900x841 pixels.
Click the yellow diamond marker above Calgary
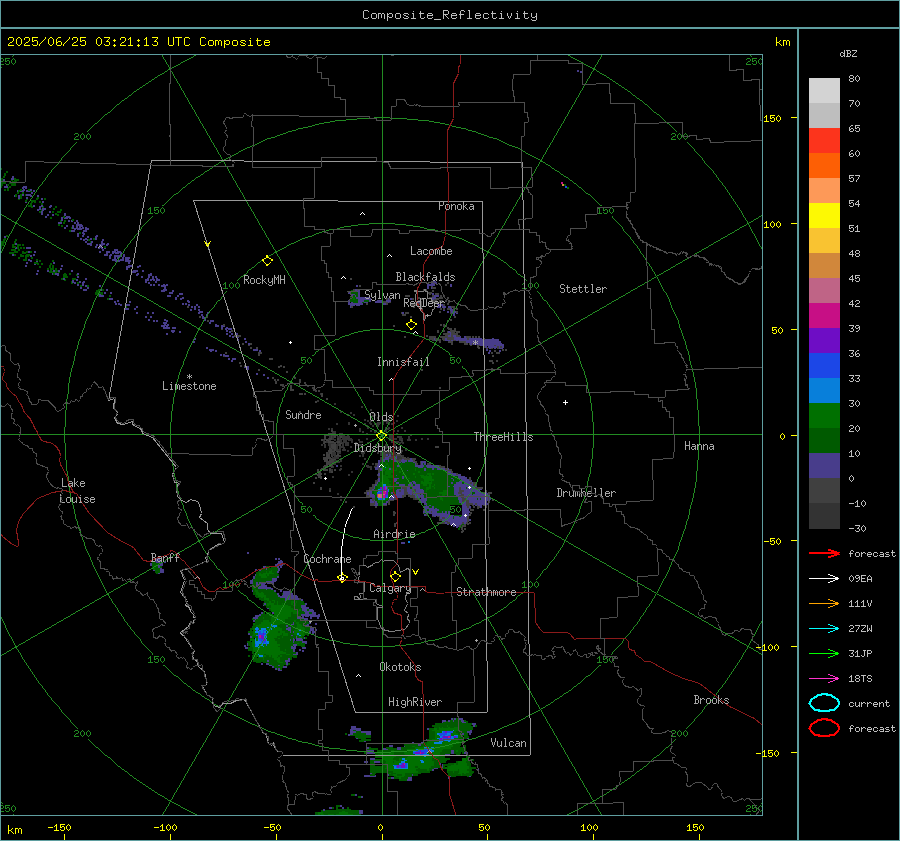395,576
